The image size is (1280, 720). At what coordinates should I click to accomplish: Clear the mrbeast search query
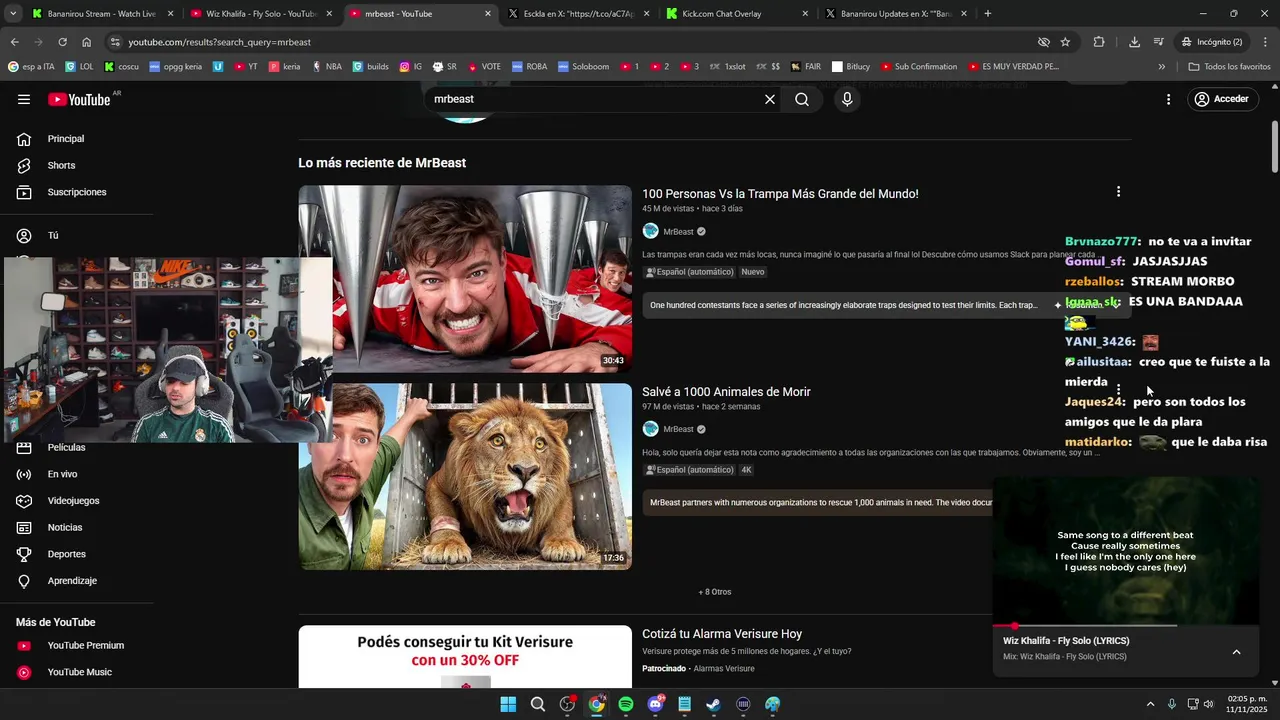[x=770, y=99]
